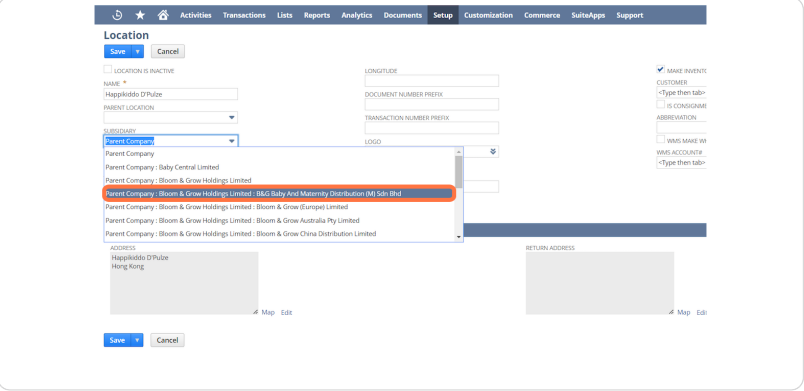
Task: Click the list scroll down arrow
Action: click(x=459, y=237)
